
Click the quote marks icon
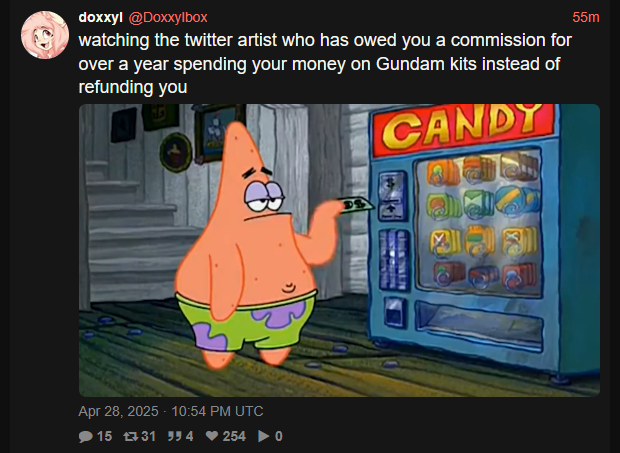point(174,436)
